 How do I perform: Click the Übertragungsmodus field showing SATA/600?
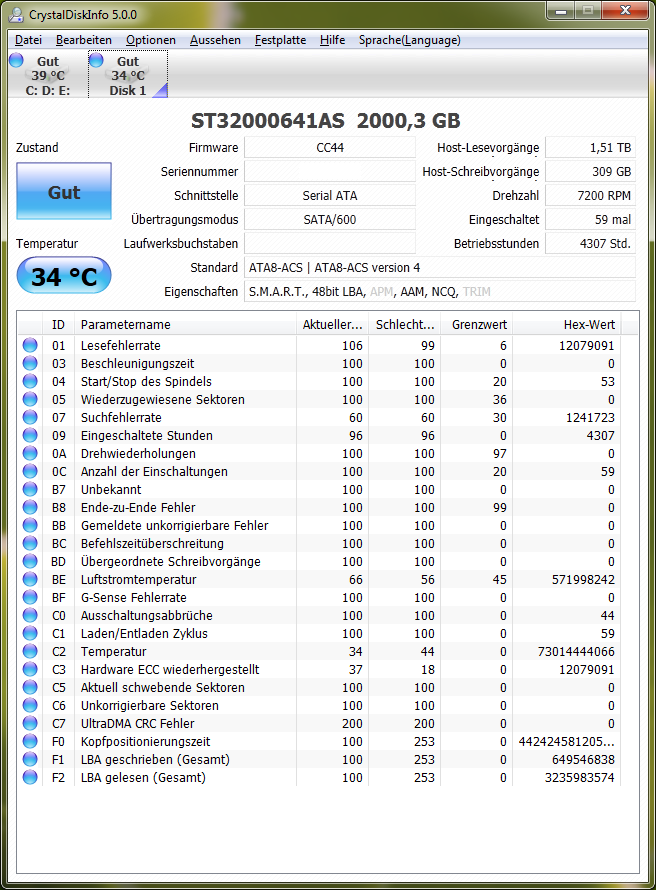[330, 219]
